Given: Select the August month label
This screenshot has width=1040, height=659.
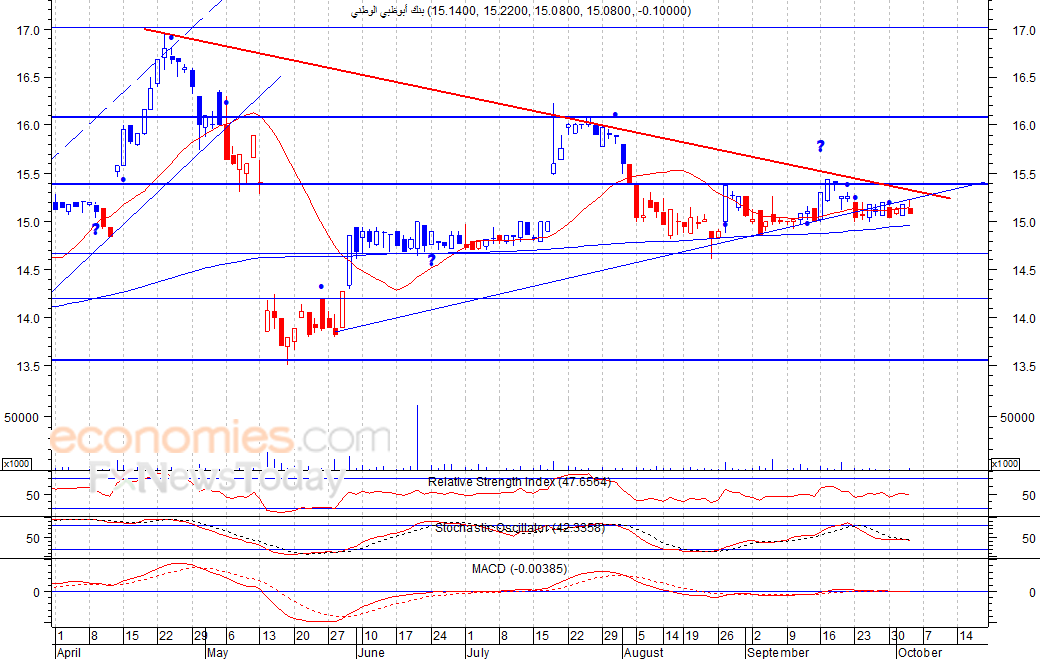Looking at the screenshot, I should (x=643, y=652).
